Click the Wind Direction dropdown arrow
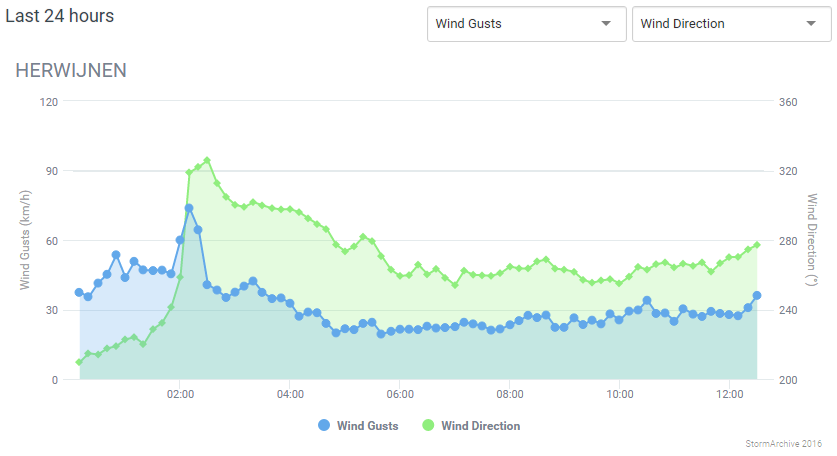837x456 pixels. tap(811, 23)
